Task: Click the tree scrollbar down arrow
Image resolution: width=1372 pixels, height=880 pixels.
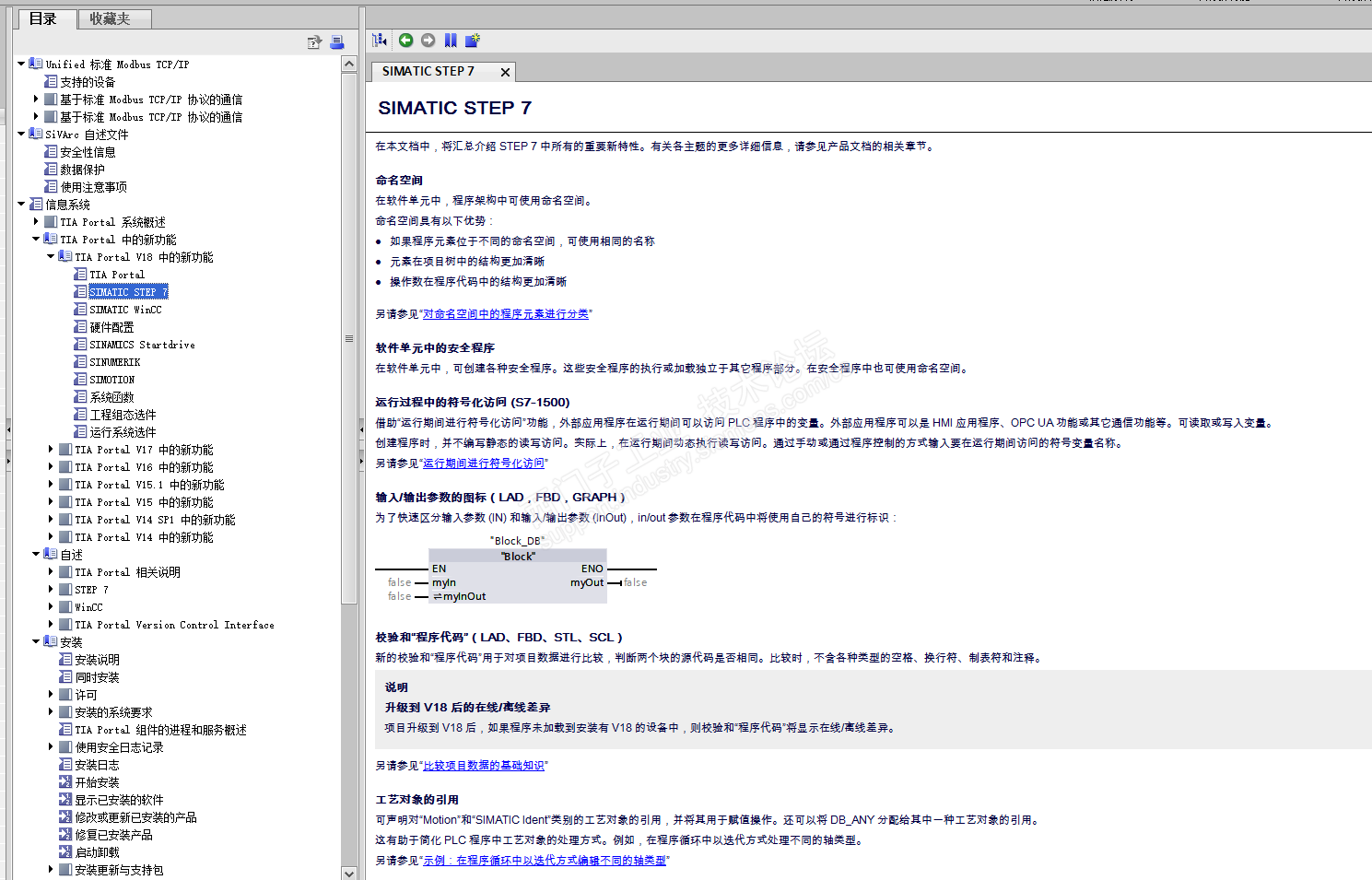Action: point(349,873)
